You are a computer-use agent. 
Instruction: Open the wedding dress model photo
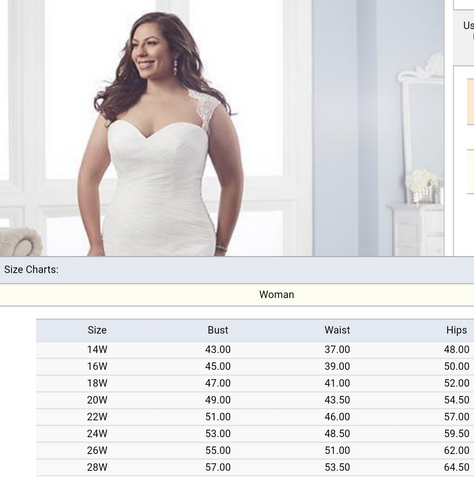coord(222,128)
